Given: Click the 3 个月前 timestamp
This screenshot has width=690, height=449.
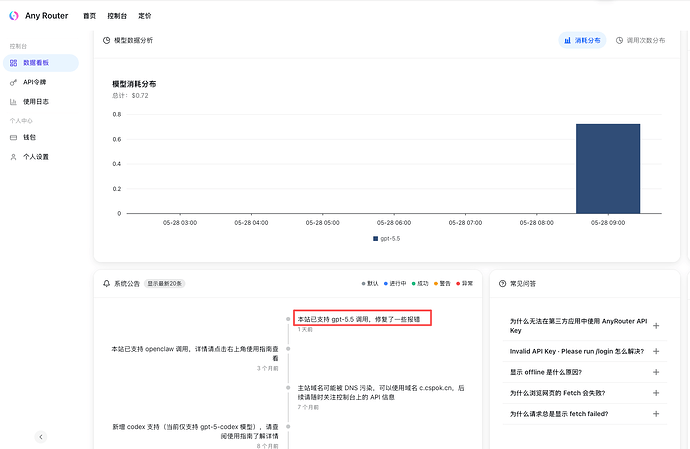Looking at the screenshot, I should pyautogui.click(x=268, y=368).
